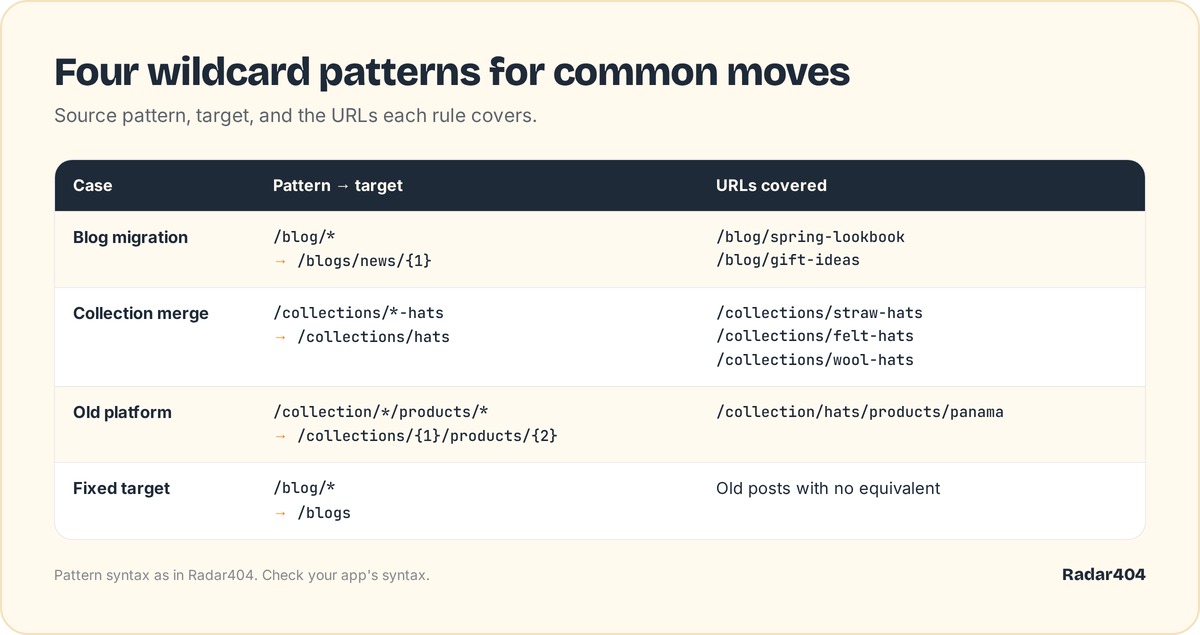Click "Old posts with no equivalent" text
The height and width of the screenshot is (635, 1200).
tap(828, 489)
